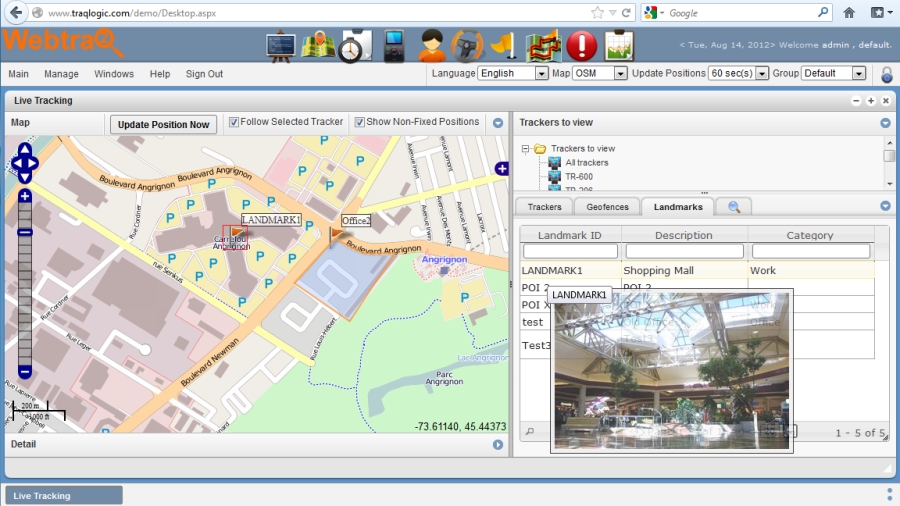Reload the page with browser refresh icon
Screen dimensions: 900x506
click(x=626, y=13)
